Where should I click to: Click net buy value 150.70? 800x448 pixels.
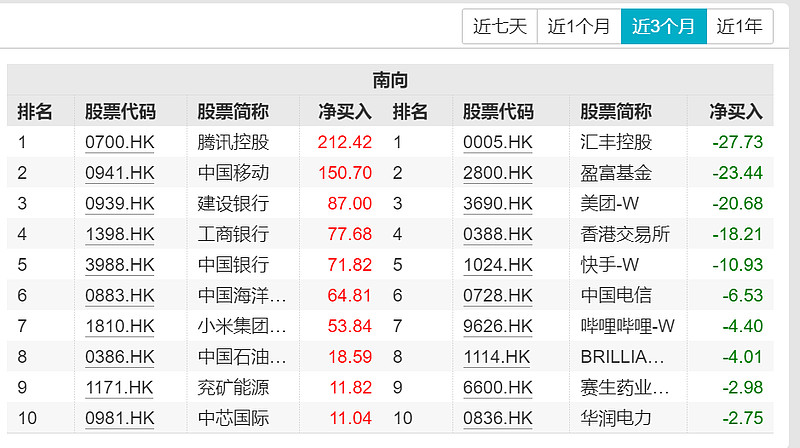(x=345, y=172)
